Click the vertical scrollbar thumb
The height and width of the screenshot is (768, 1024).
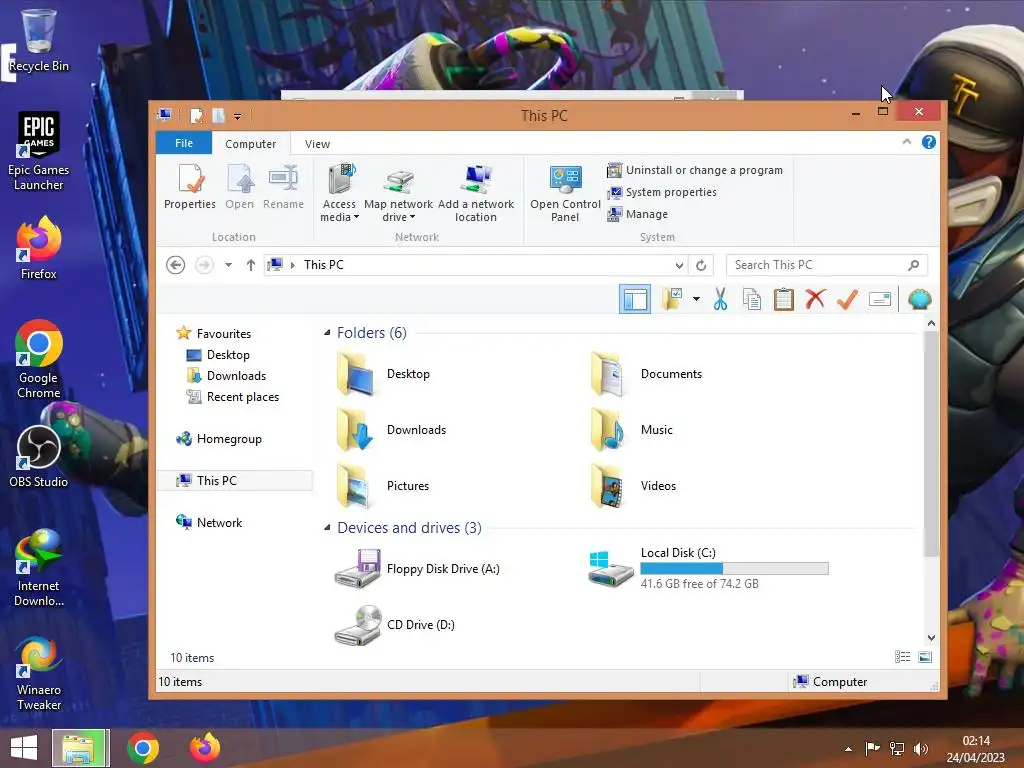931,444
